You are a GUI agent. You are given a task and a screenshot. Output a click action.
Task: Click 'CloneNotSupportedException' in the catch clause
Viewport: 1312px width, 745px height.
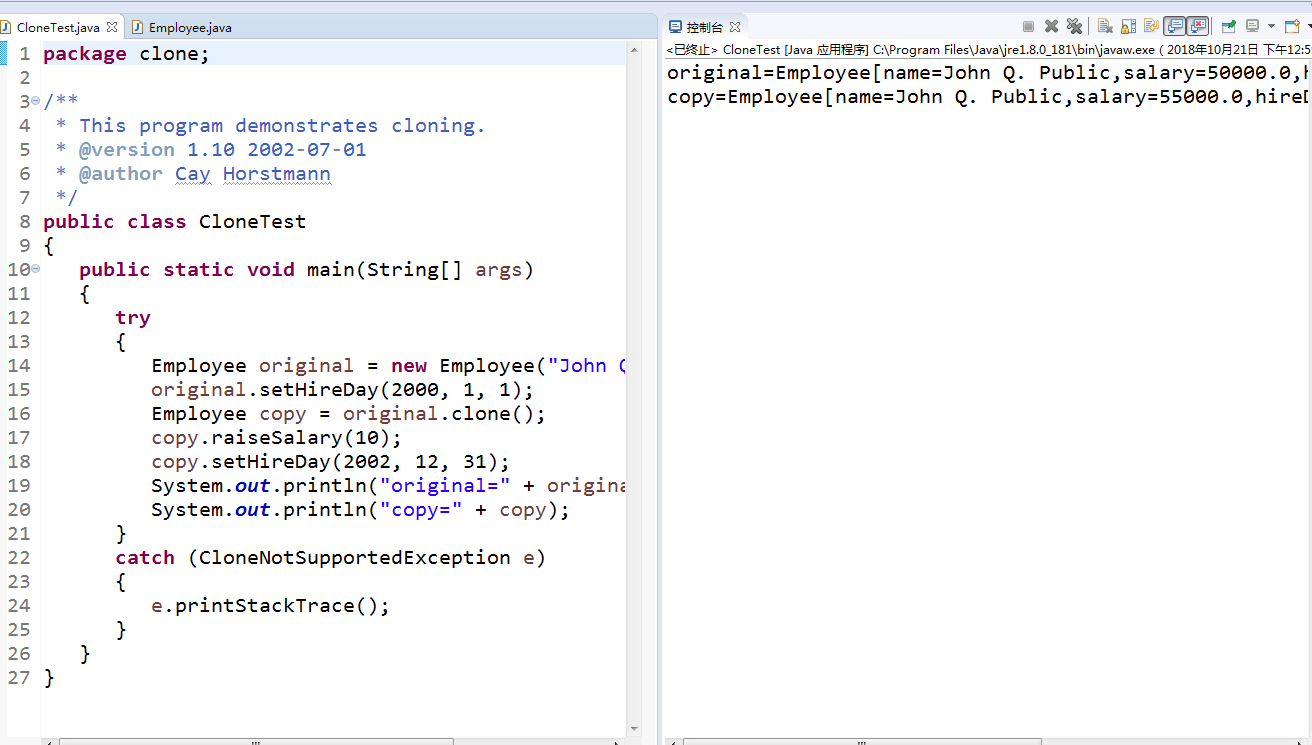[355, 558]
